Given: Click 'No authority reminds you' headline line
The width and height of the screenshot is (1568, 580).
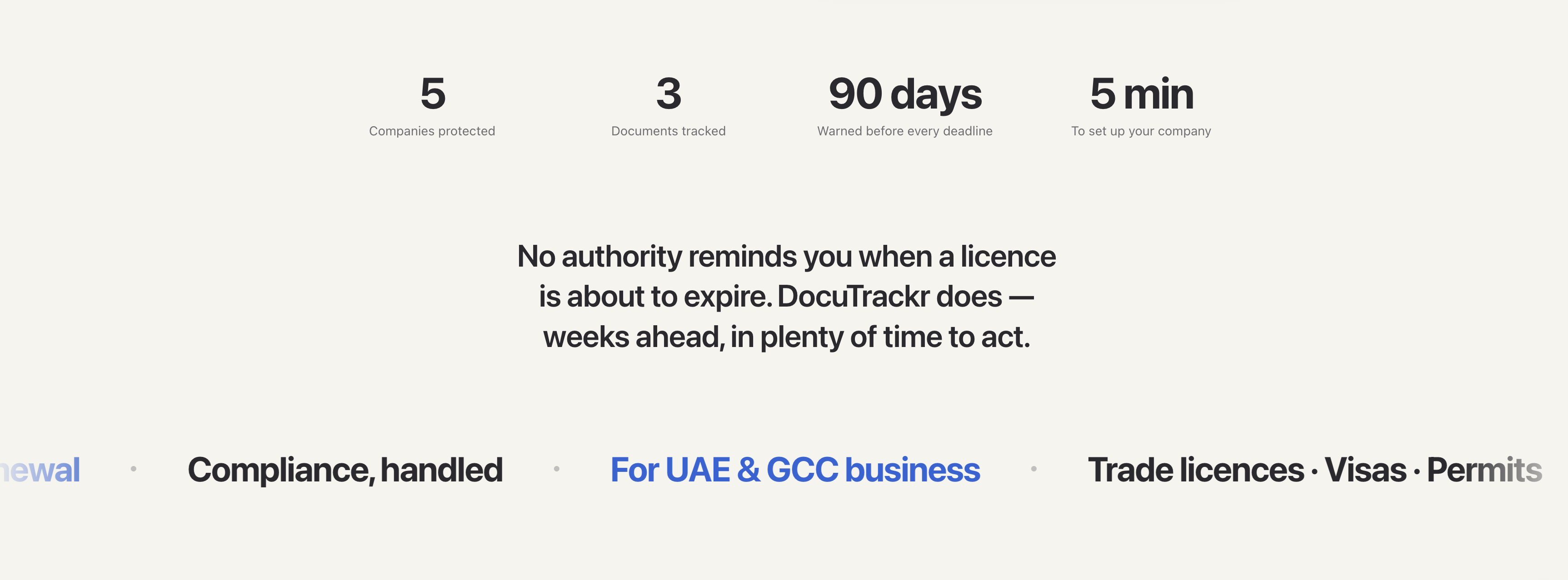Looking at the screenshot, I should pos(786,256).
